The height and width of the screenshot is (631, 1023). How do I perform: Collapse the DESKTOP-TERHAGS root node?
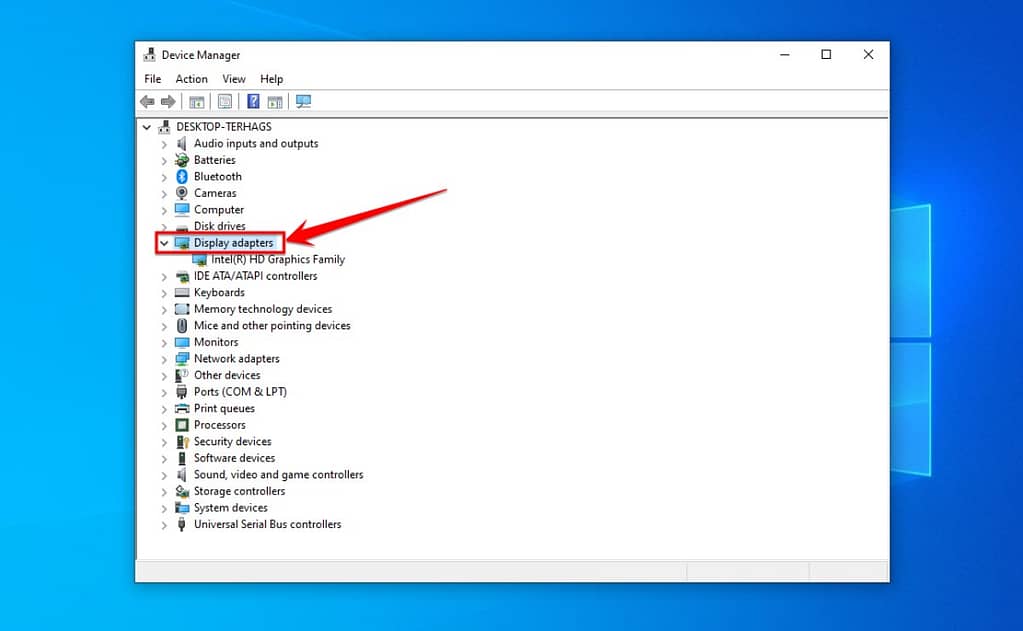coord(147,127)
